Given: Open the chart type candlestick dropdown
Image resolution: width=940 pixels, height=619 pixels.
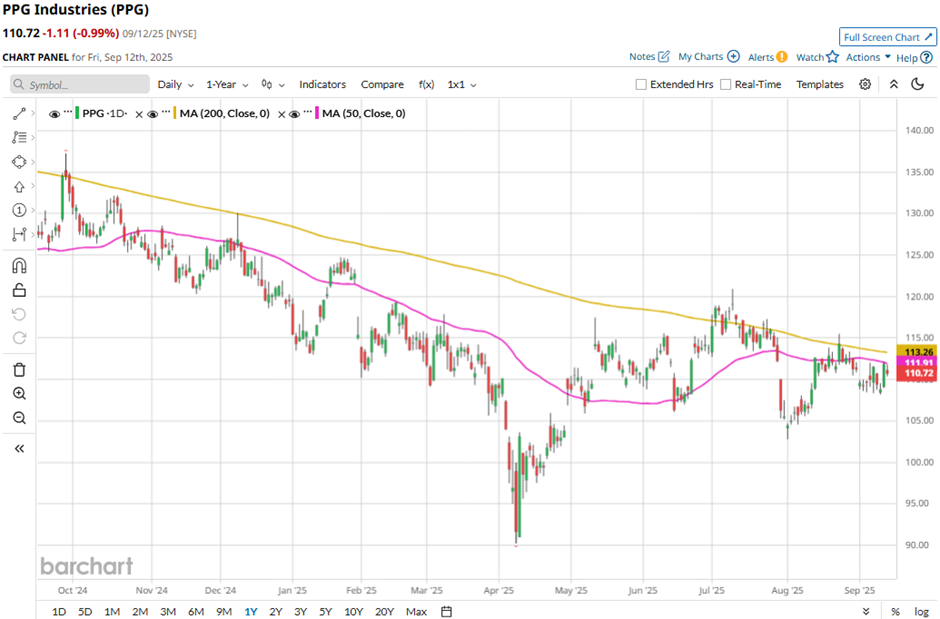Looking at the screenshot, I should pyautogui.click(x=273, y=84).
